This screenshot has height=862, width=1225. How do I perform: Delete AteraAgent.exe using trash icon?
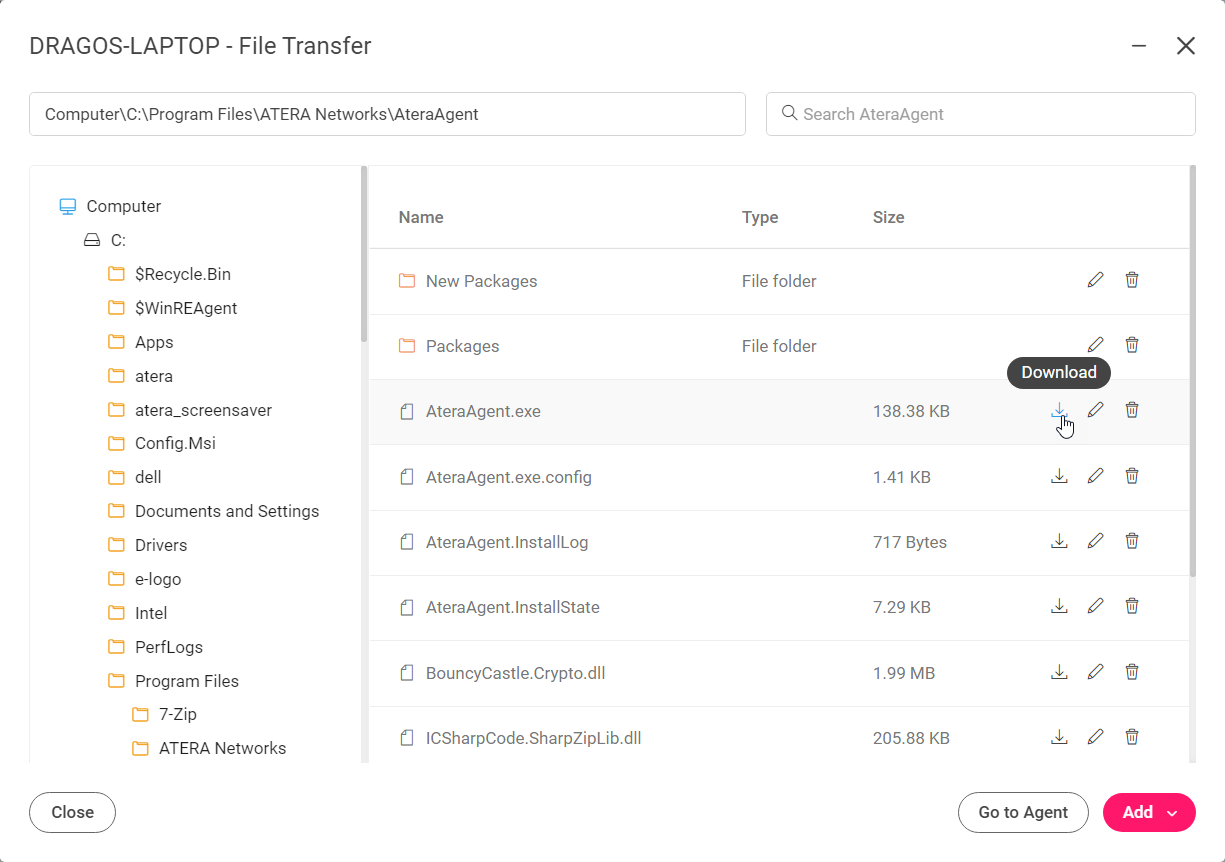click(x=1132, y=410)
